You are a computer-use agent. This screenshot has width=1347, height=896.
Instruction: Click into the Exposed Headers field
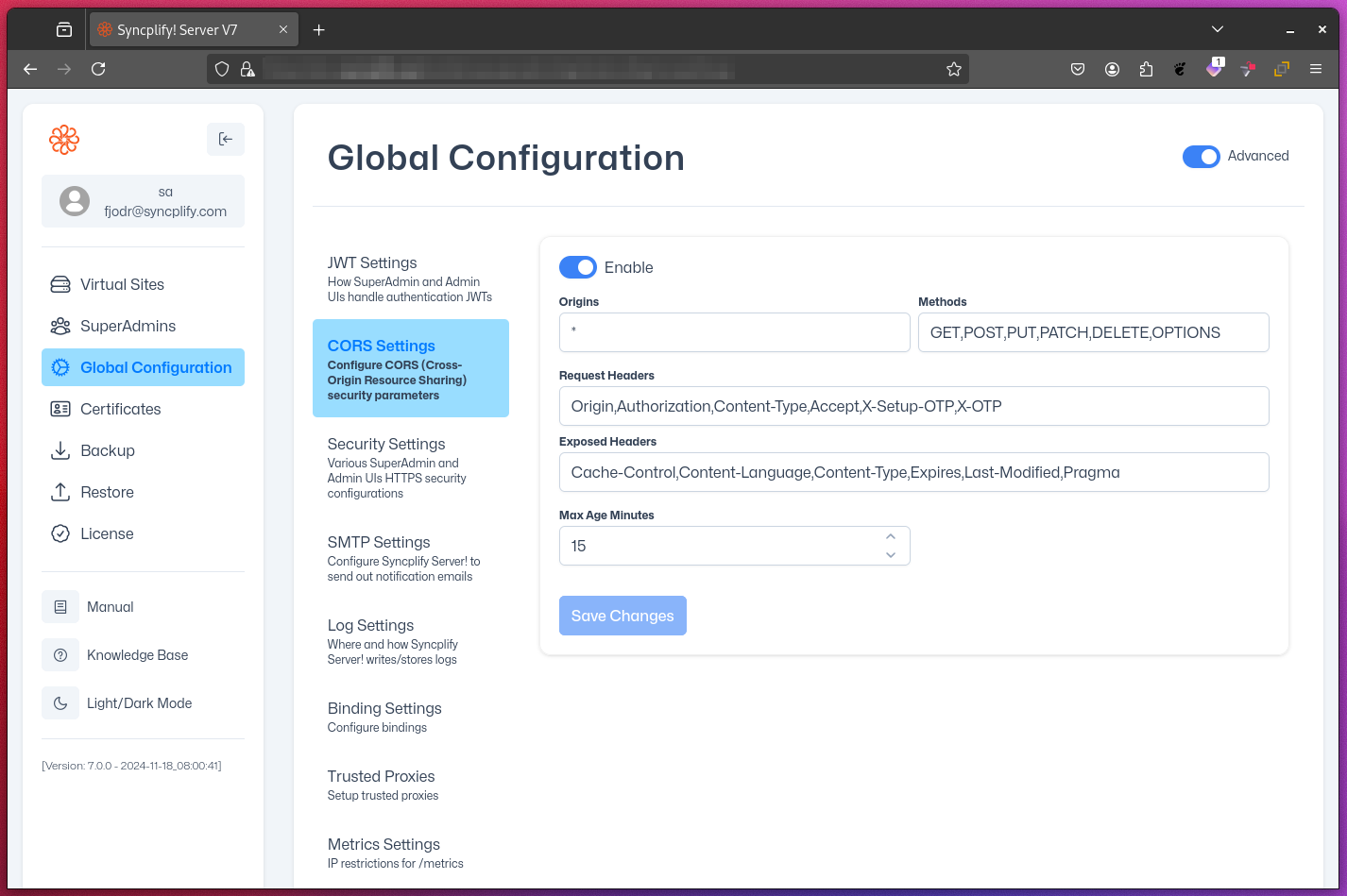click(x=914, y=472)
